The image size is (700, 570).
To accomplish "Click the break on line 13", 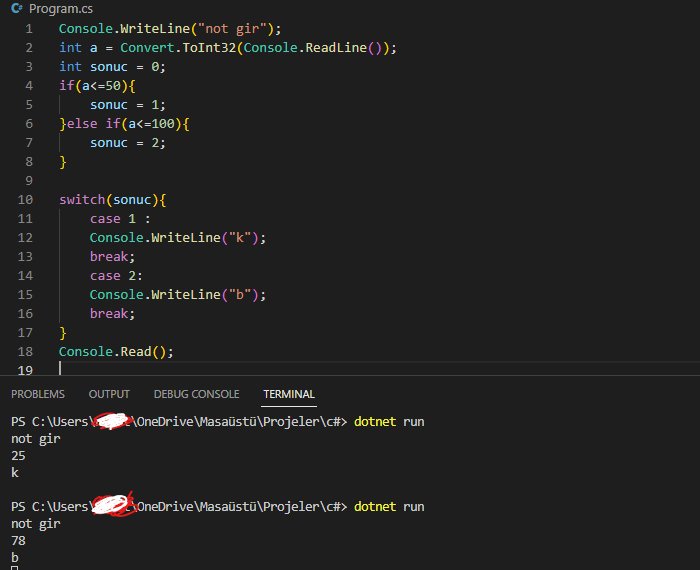I will [x=112, y=257].
